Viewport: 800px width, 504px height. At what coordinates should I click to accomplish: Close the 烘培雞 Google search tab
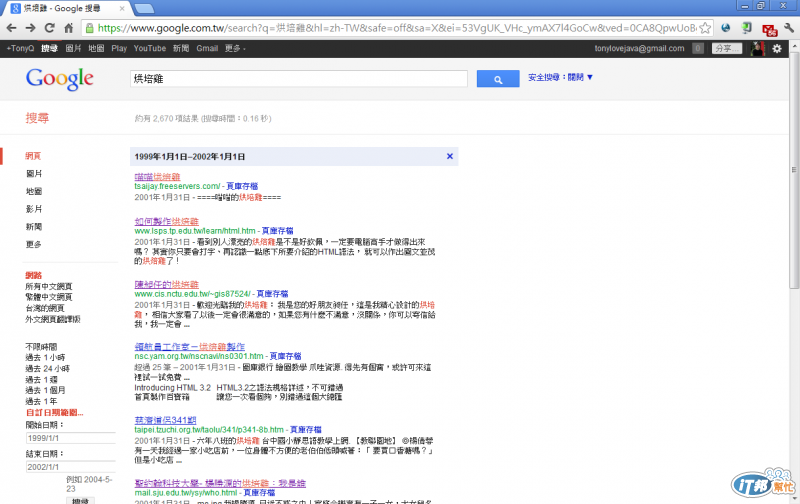click(x=122, y=8)
